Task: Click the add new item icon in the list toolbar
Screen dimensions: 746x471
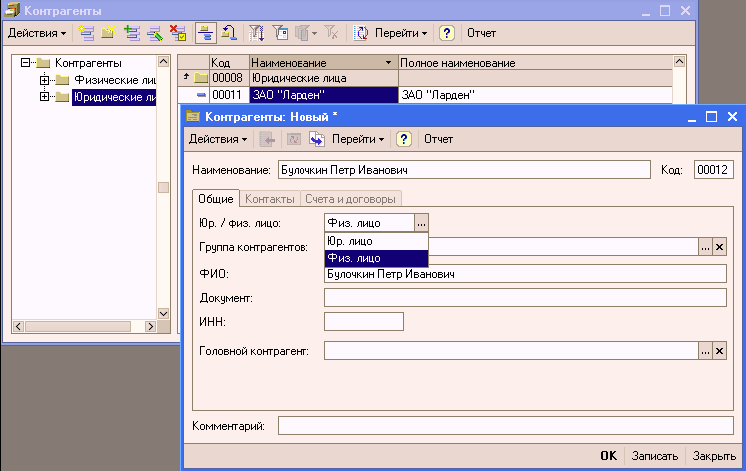Action: (87, 33)
